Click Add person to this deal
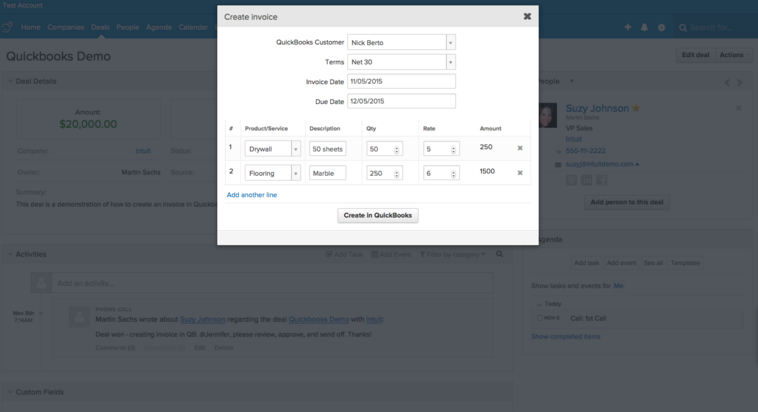Screen dimensions: 758x412 coord(627,202)
